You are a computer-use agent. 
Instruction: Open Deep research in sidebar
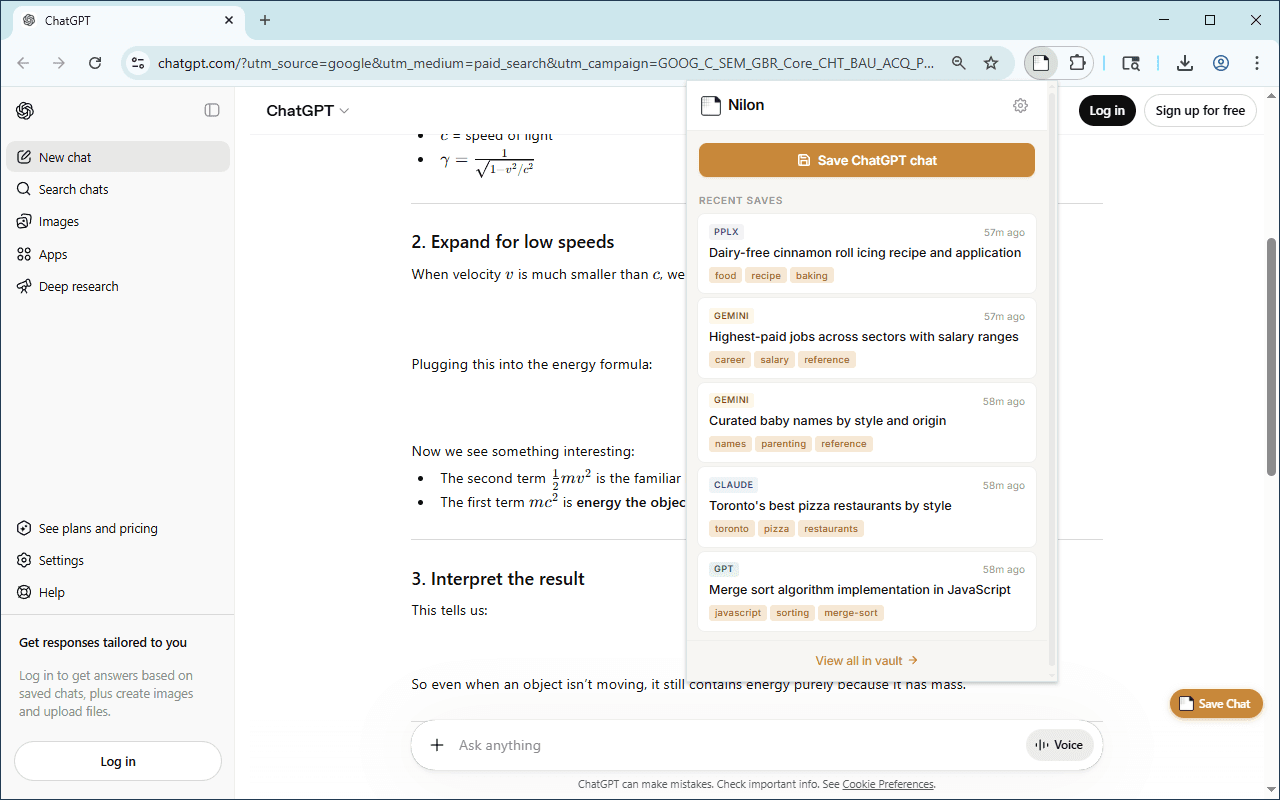click(118, 286)
